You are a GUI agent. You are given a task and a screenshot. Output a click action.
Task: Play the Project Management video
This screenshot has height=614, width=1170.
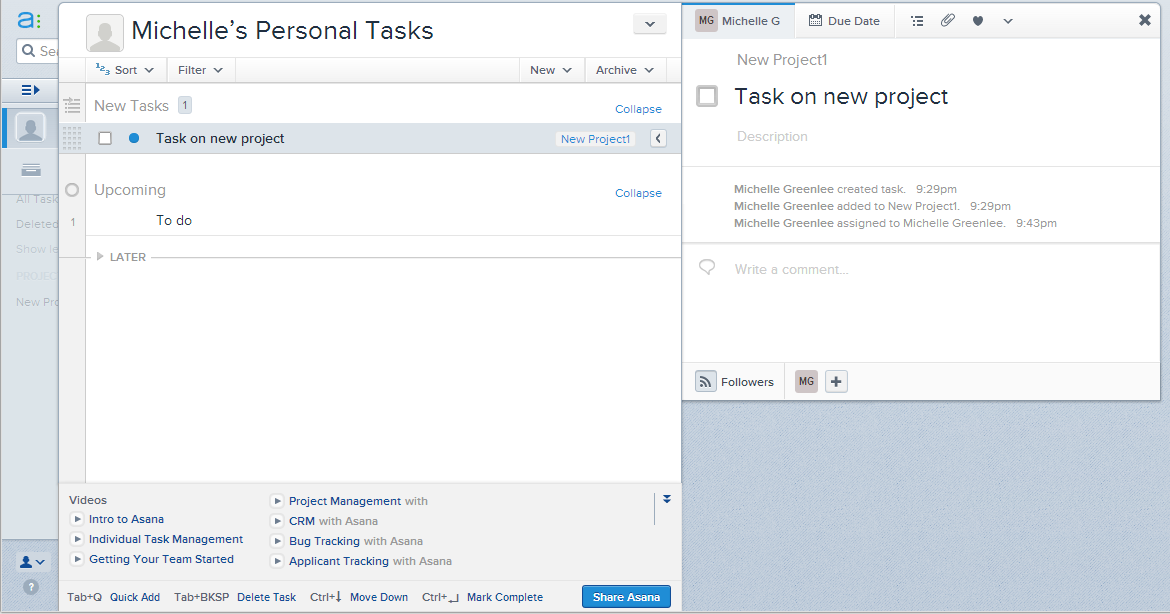point(278,501)
